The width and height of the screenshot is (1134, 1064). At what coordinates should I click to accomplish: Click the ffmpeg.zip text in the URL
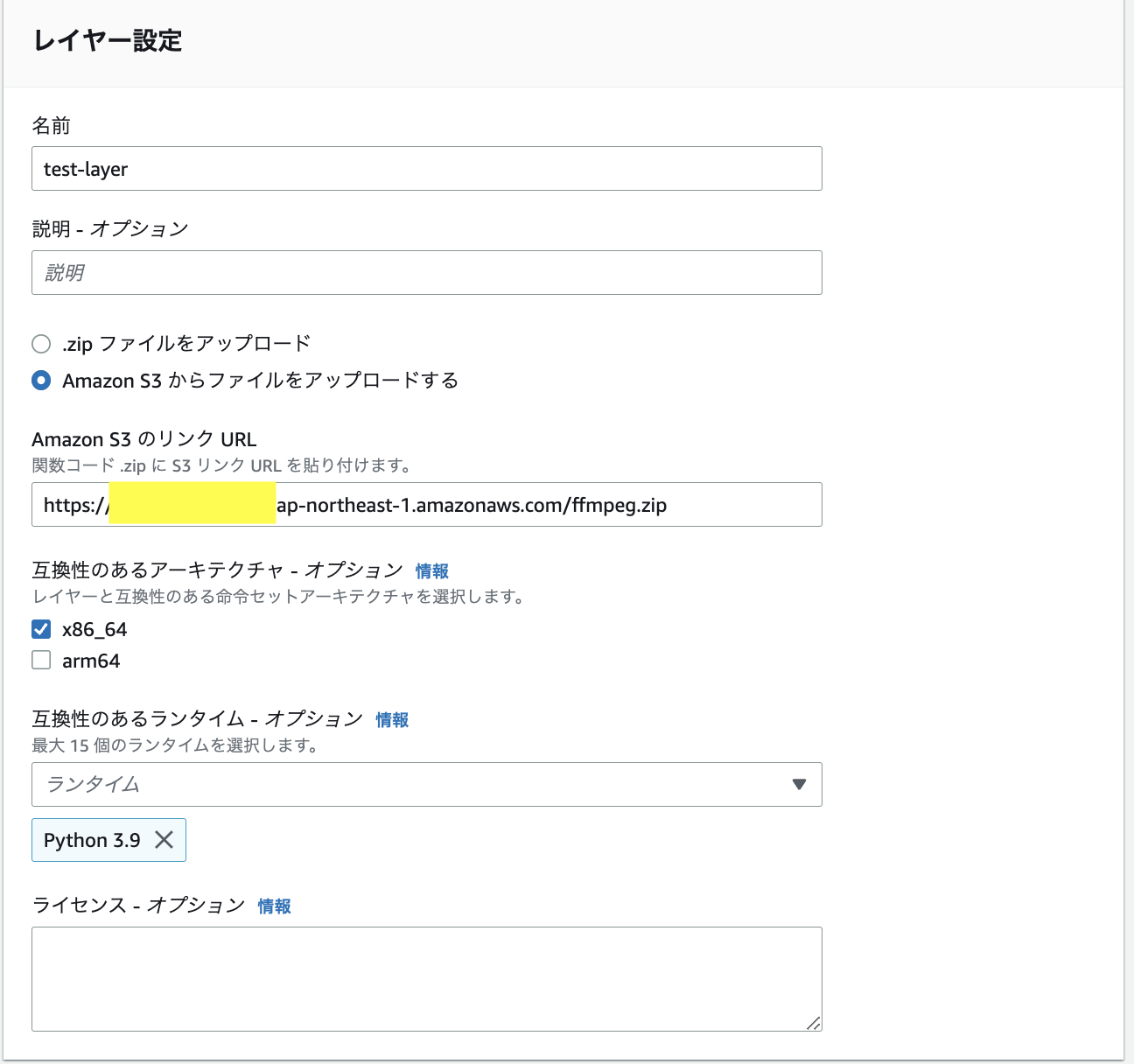(x=624, y=505)
